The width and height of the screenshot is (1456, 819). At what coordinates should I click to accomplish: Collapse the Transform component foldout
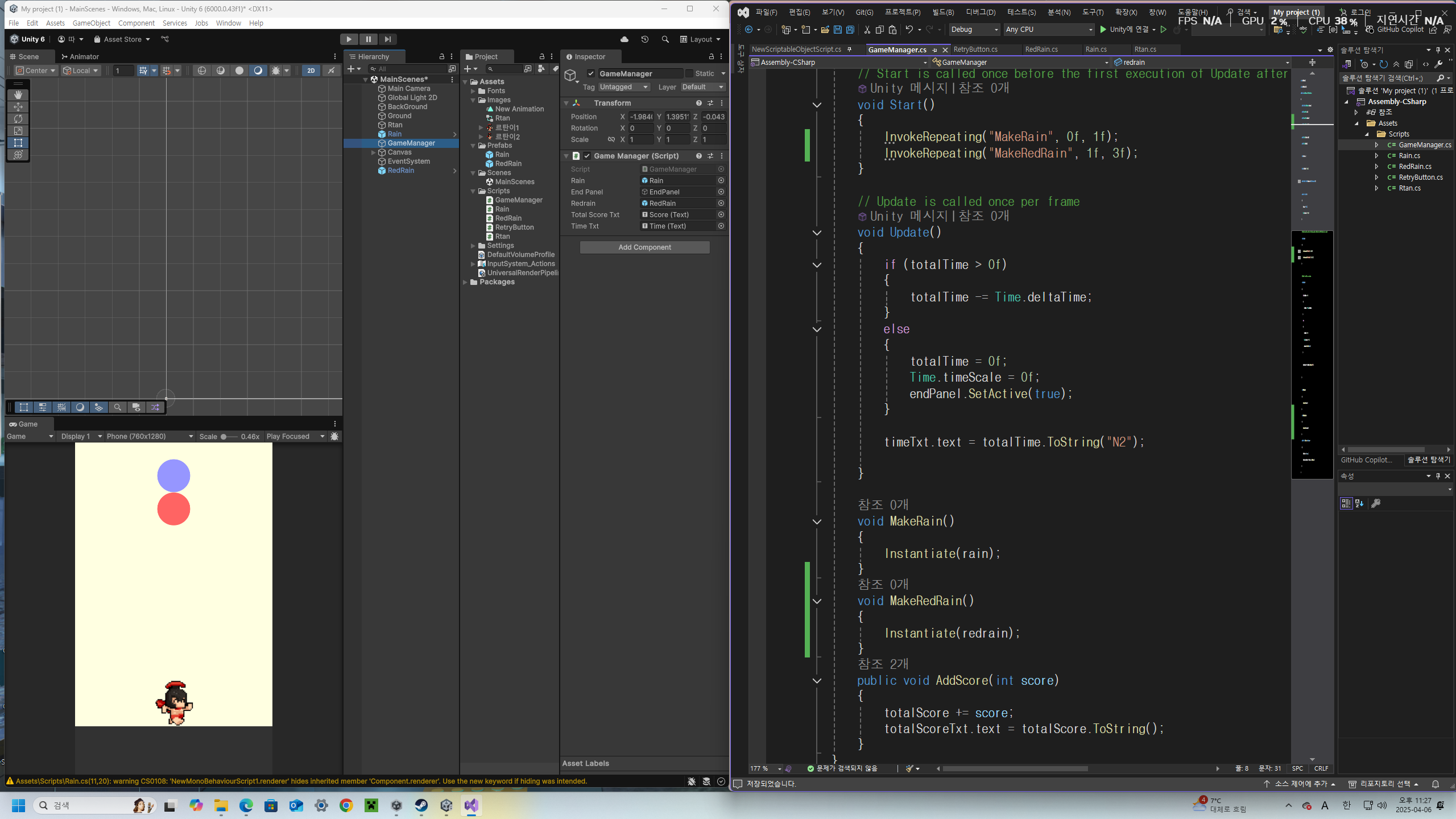pos(566,103)
